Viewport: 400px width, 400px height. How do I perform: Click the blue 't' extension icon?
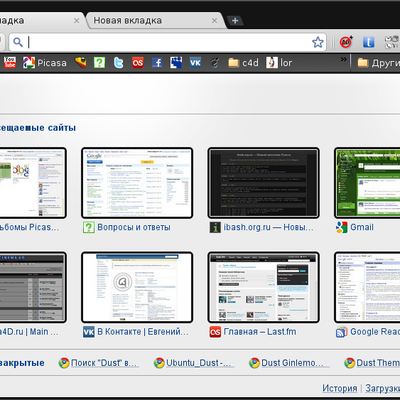coord(368,42)
